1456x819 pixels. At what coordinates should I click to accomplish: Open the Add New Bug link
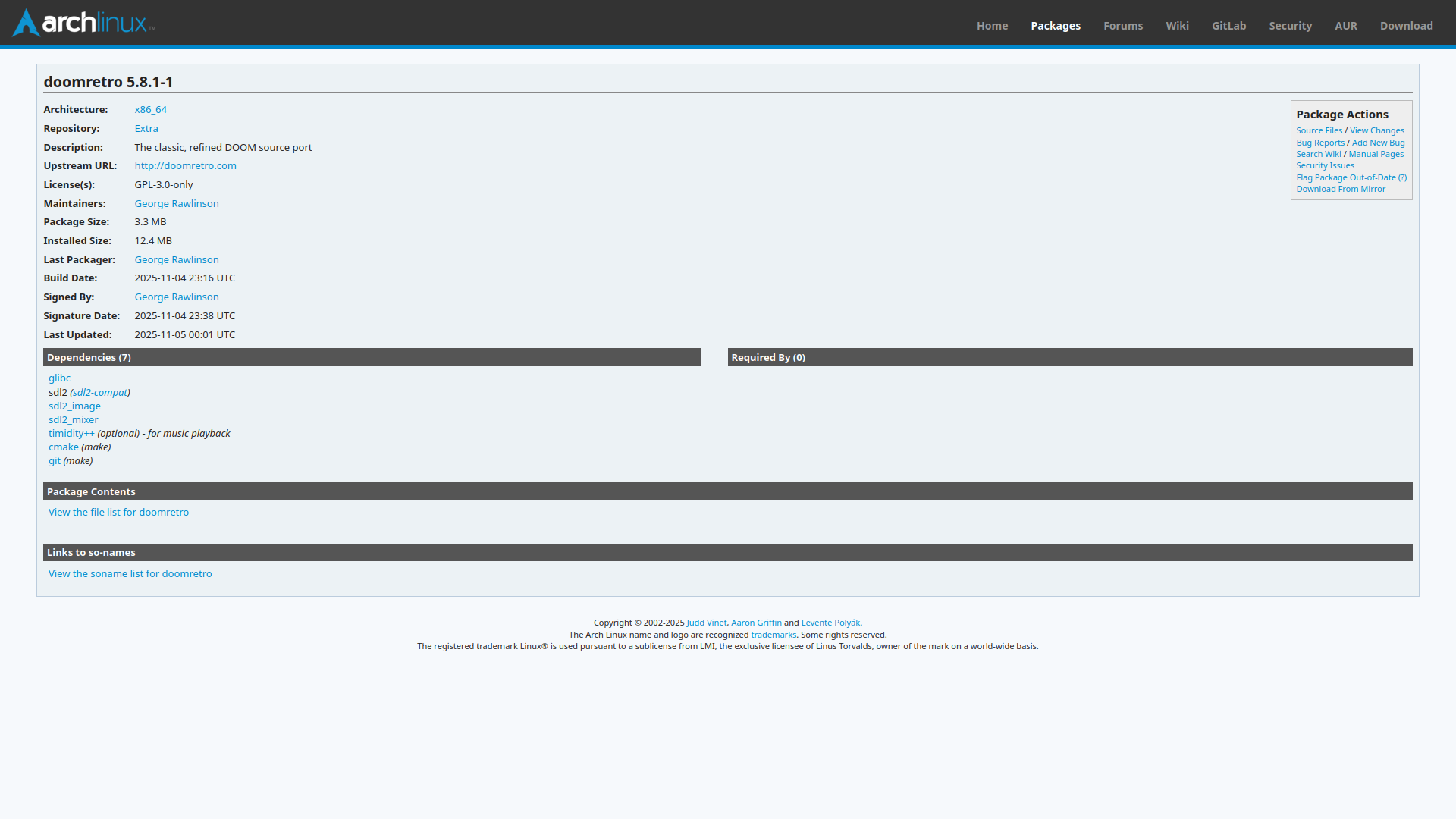click(x=1378, y=143)
